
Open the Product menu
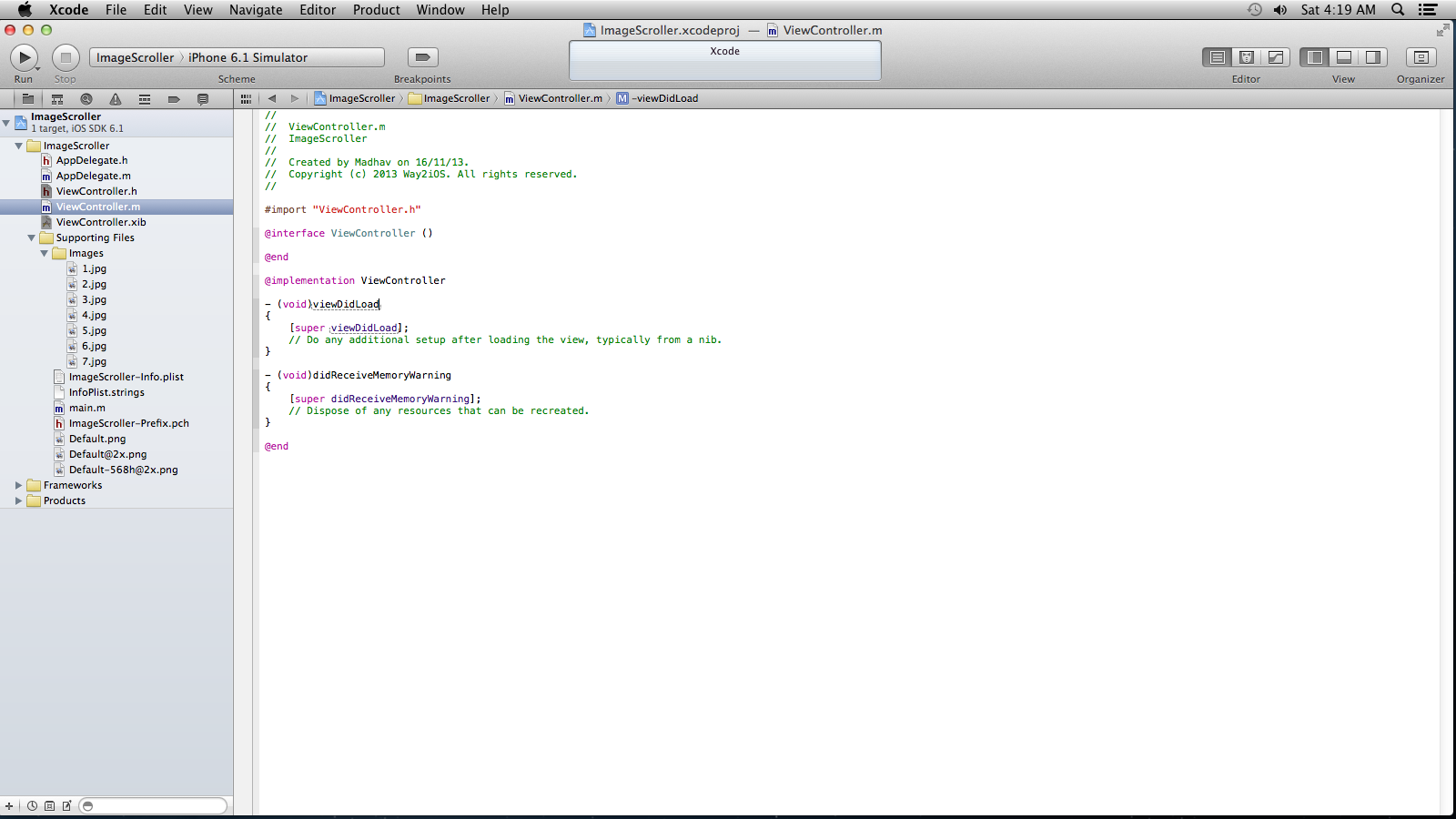pyautogui.click(x=377, y=10)
